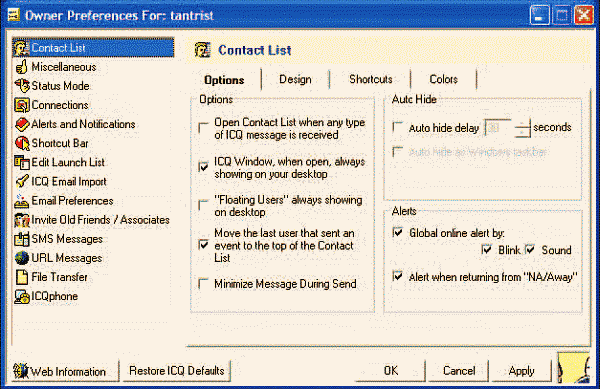The image size is (600, 389).
Task: Toggle Alert when returning from NA/Away
Action: [x=398, y=276]
